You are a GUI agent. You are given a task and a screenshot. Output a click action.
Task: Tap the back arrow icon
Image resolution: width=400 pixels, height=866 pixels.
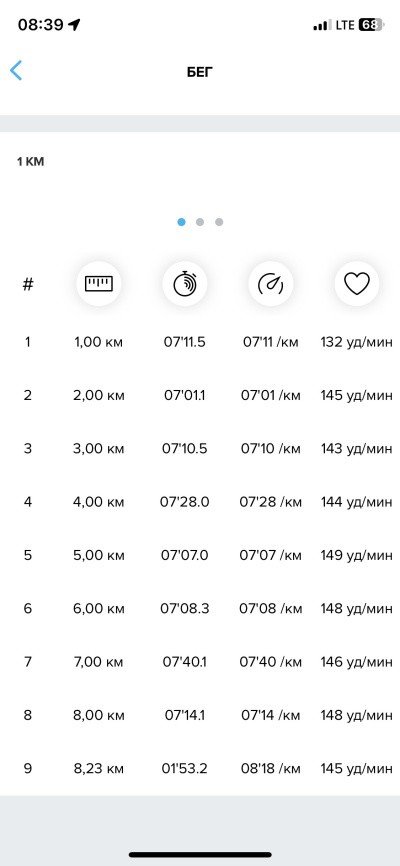point(16,71)
